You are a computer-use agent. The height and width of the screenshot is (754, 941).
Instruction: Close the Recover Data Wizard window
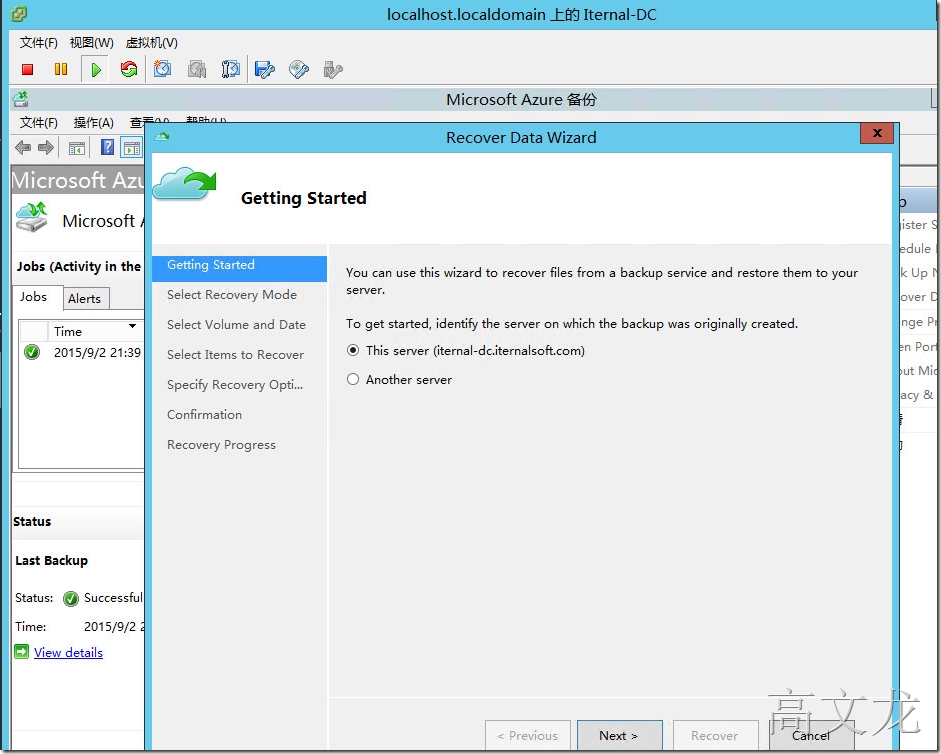point(877,133)
